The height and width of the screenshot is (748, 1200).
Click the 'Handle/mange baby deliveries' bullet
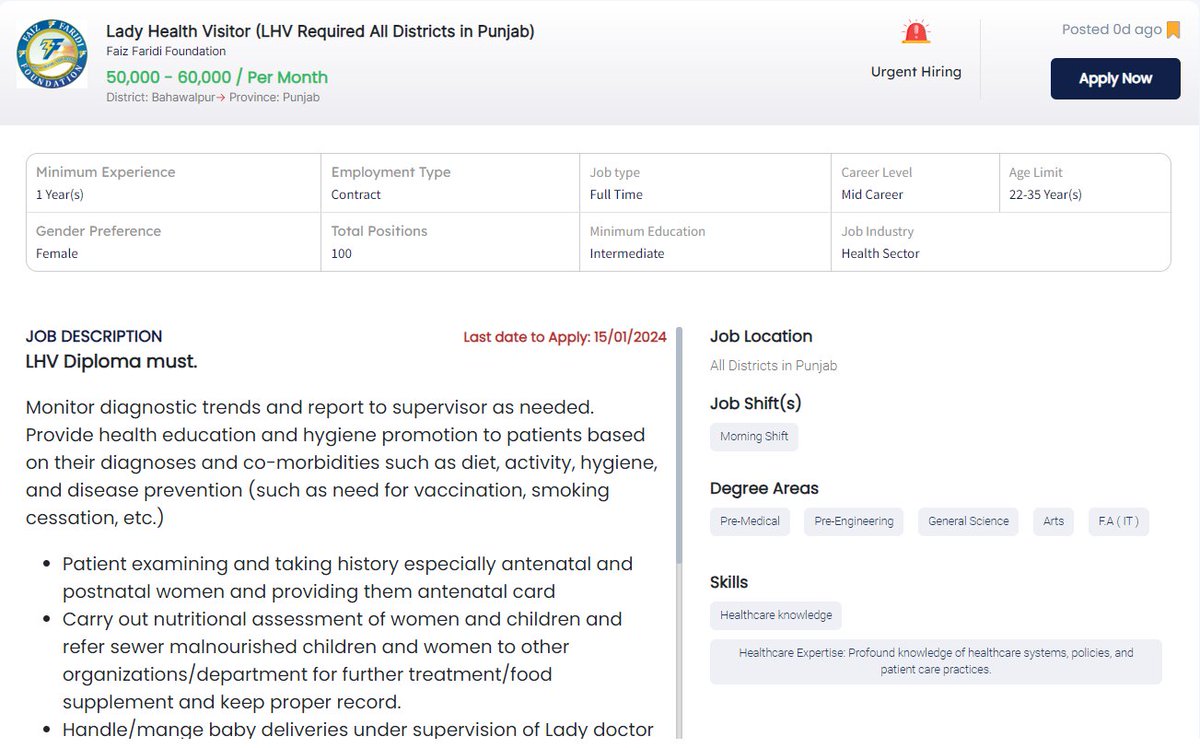[x=358, y=729]
